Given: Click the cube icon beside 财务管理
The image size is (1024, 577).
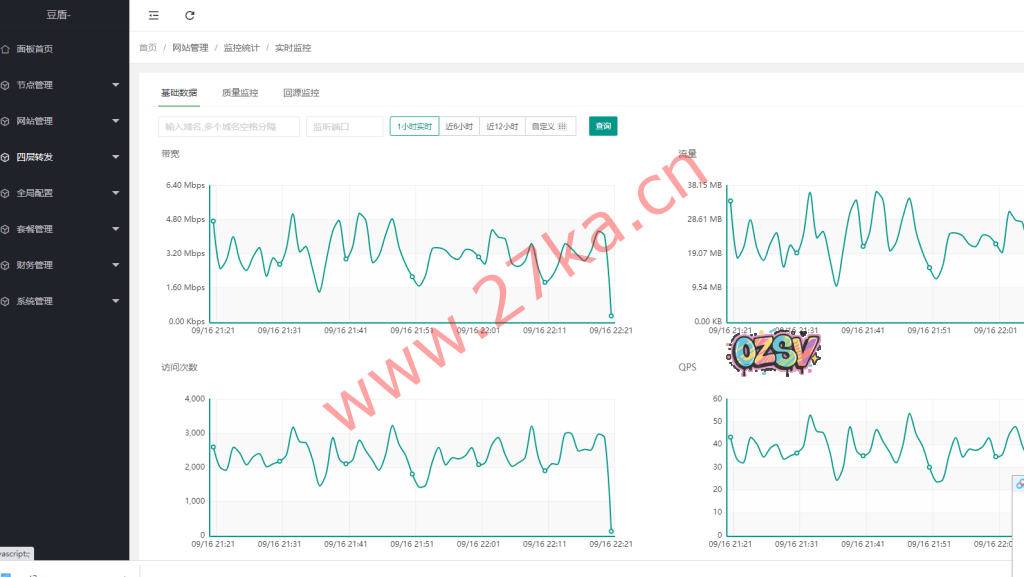Looking at the screenshot, I should [6, 265].
